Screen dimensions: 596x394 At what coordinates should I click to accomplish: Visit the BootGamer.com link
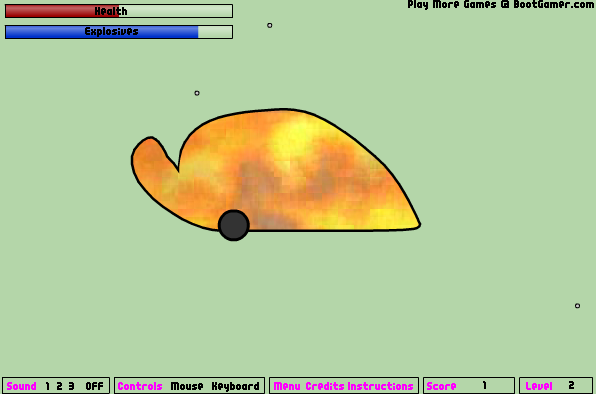(501, 5)
